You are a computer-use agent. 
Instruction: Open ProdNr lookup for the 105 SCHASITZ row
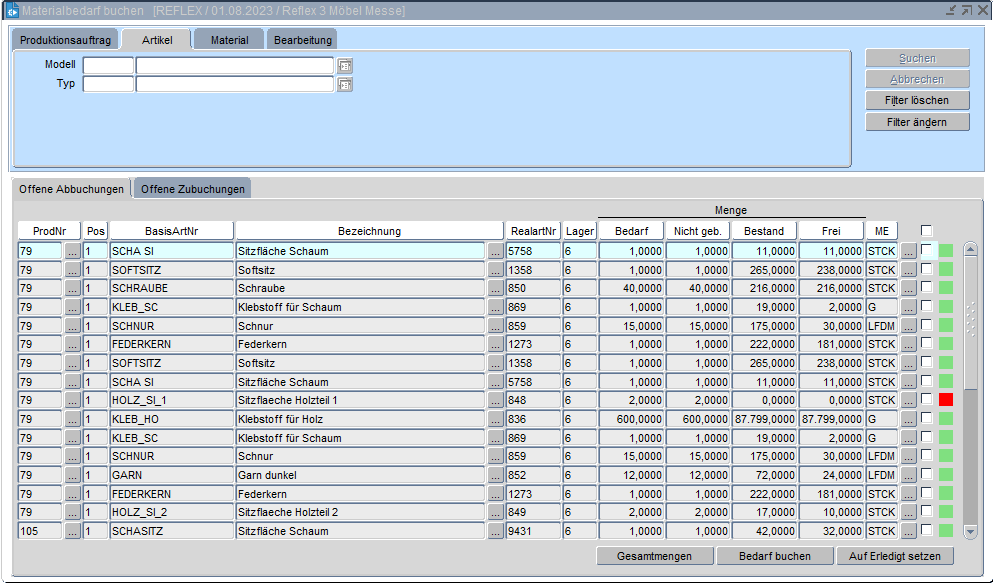coord(72,531)
